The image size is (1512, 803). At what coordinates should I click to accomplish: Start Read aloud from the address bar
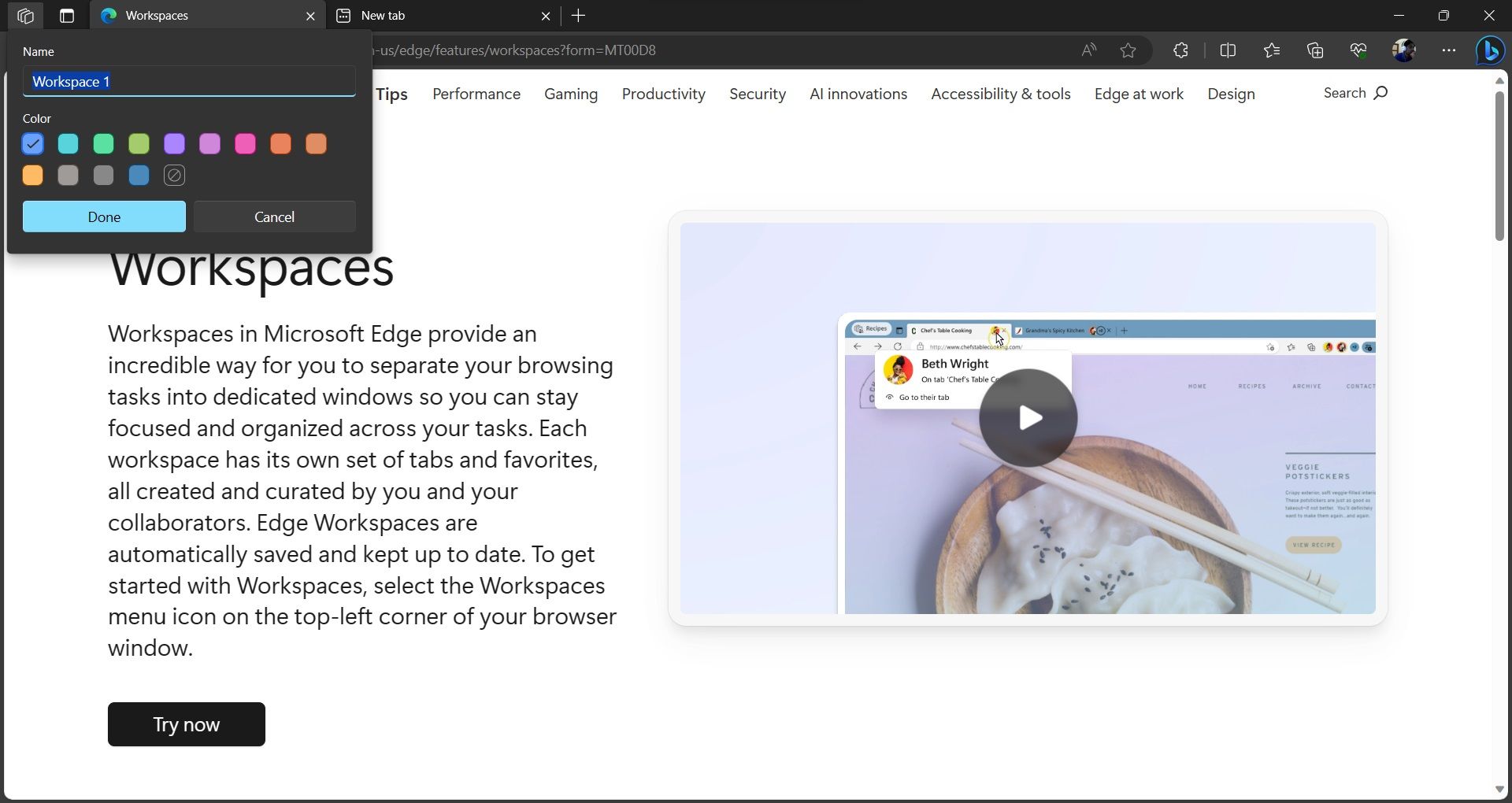point(1089,50)
